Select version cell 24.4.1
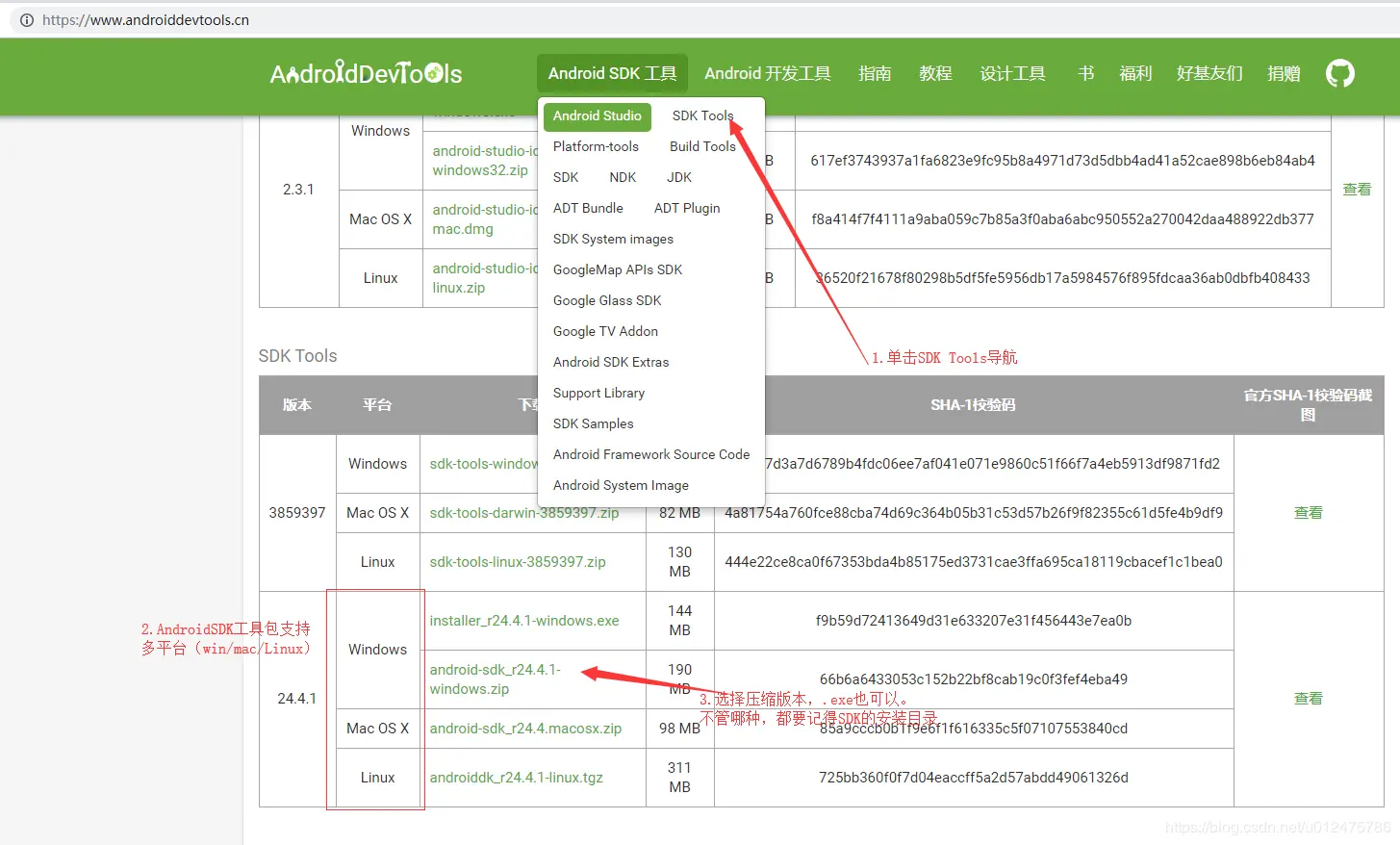1400x845 pixels. point(296,699)
